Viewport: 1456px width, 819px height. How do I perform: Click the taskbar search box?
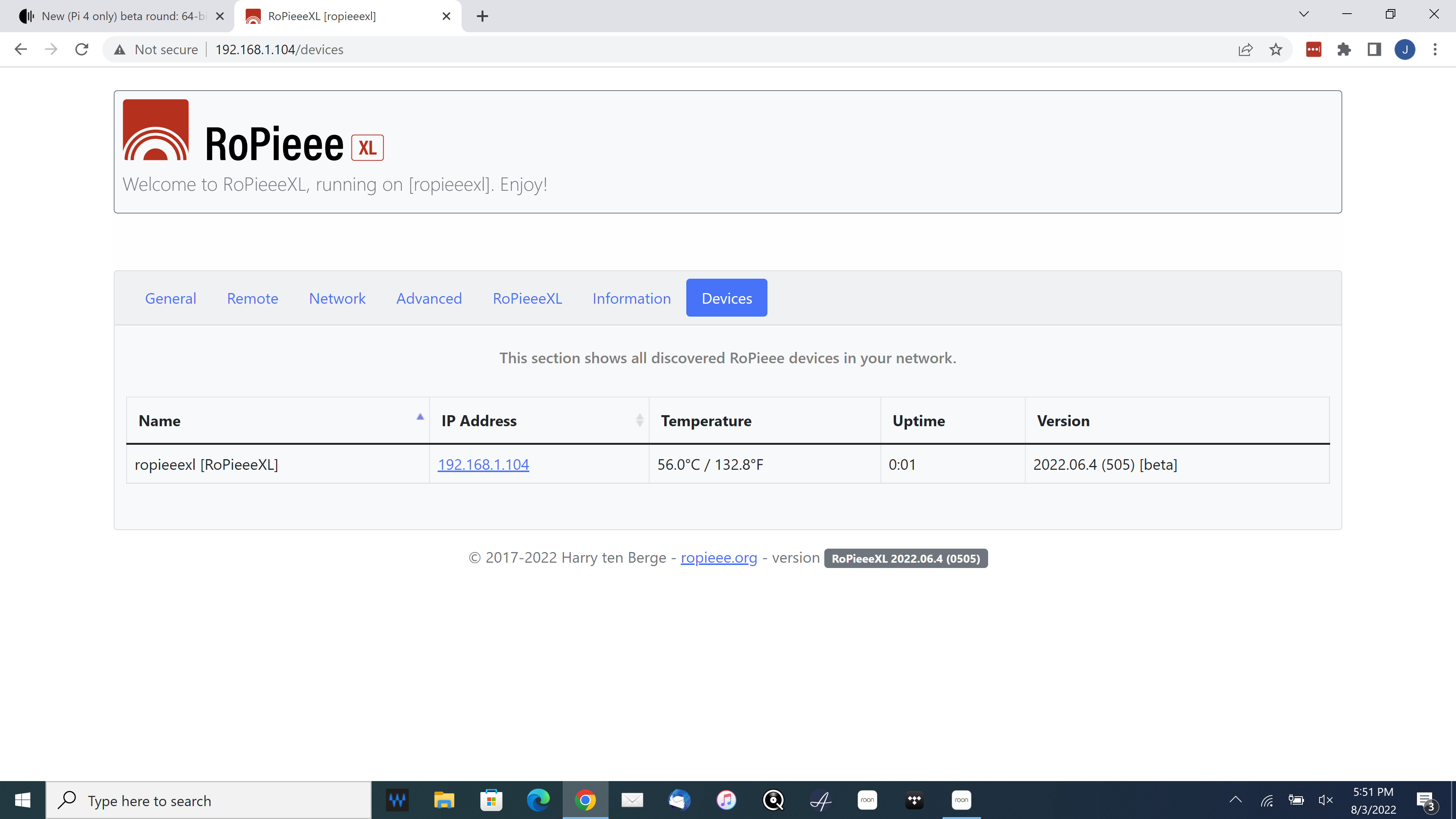(x=209, y=800)
